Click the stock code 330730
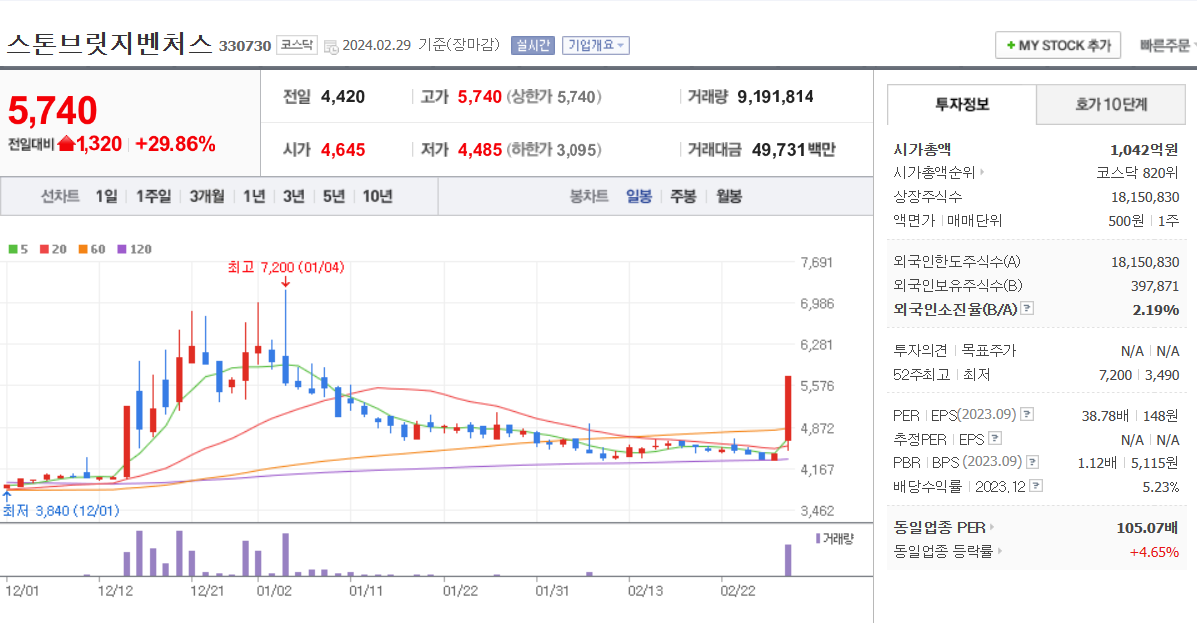The height and width of the screenshot is (623, 1197). (x=245, y=46)
